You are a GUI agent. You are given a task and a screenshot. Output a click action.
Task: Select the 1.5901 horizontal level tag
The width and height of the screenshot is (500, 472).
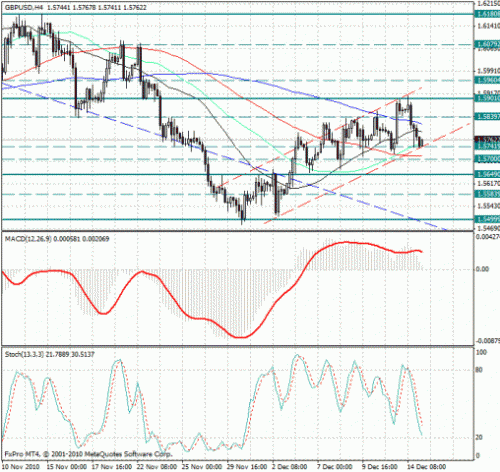click(x=487, y=98)
